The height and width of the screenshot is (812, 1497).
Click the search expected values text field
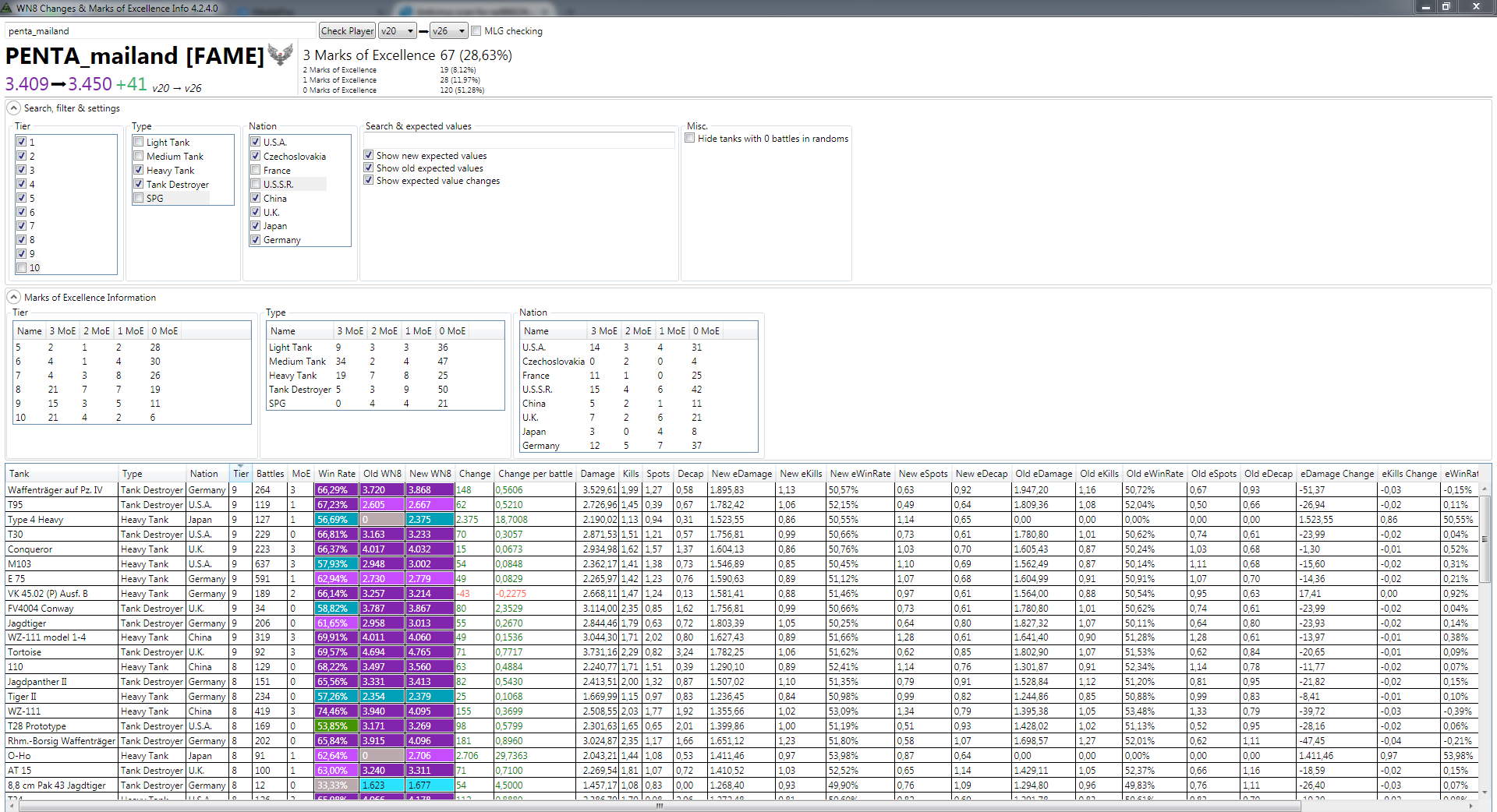519,140
